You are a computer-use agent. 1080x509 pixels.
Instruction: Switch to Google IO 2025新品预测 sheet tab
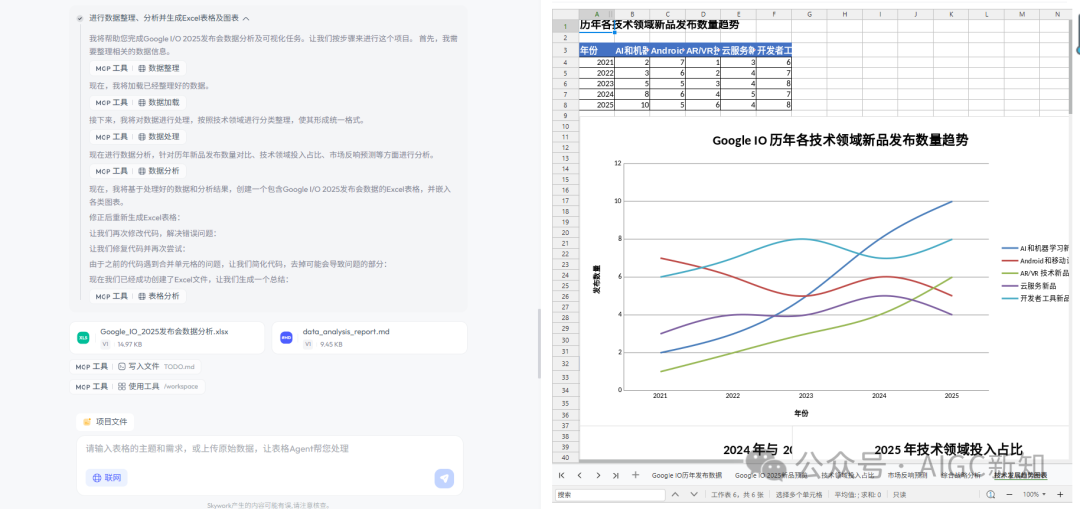click(x=769, y=475)
